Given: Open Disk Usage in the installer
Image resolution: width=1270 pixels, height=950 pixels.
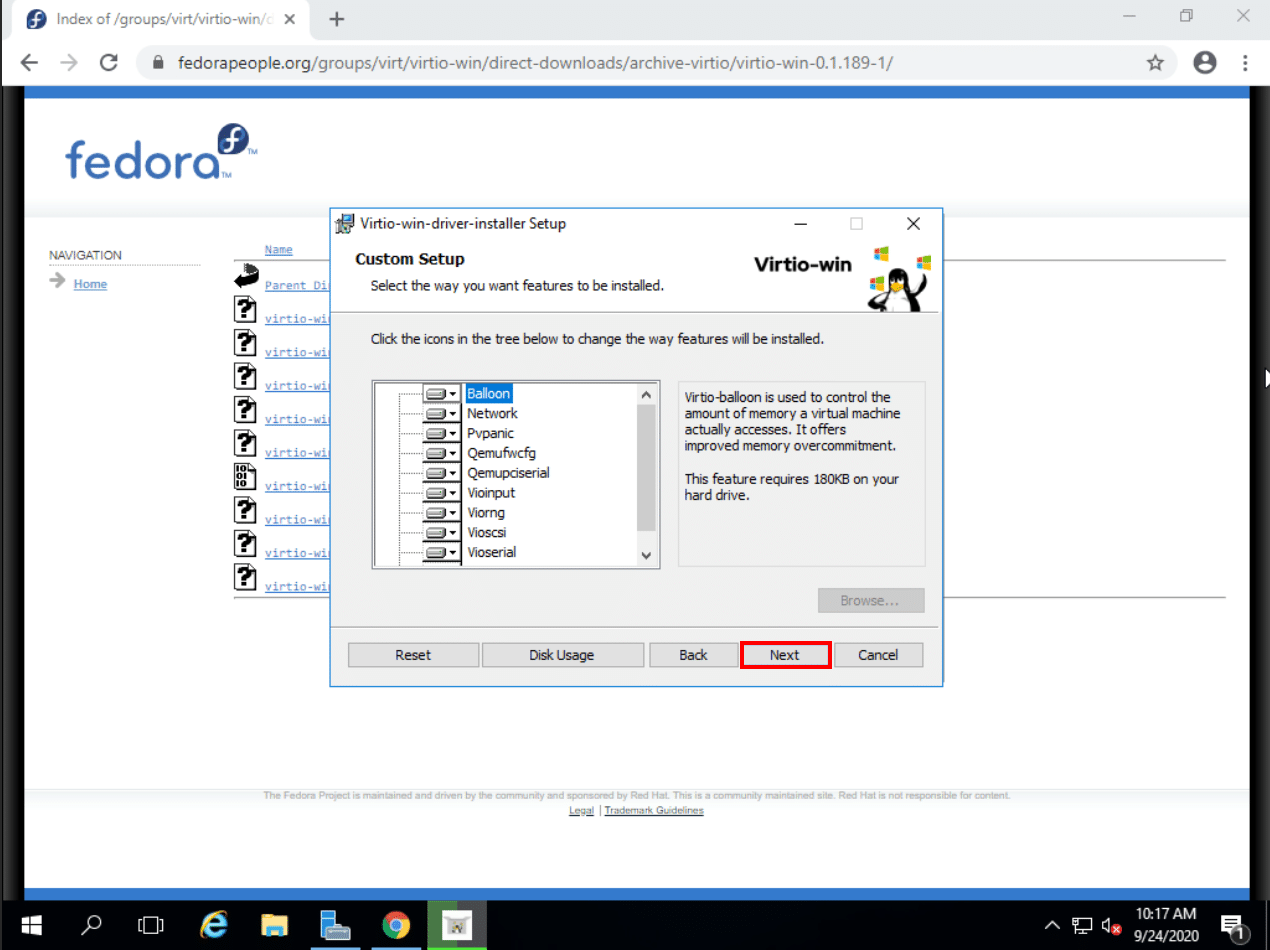Looking at the screenshot, I should coord(562,655).
